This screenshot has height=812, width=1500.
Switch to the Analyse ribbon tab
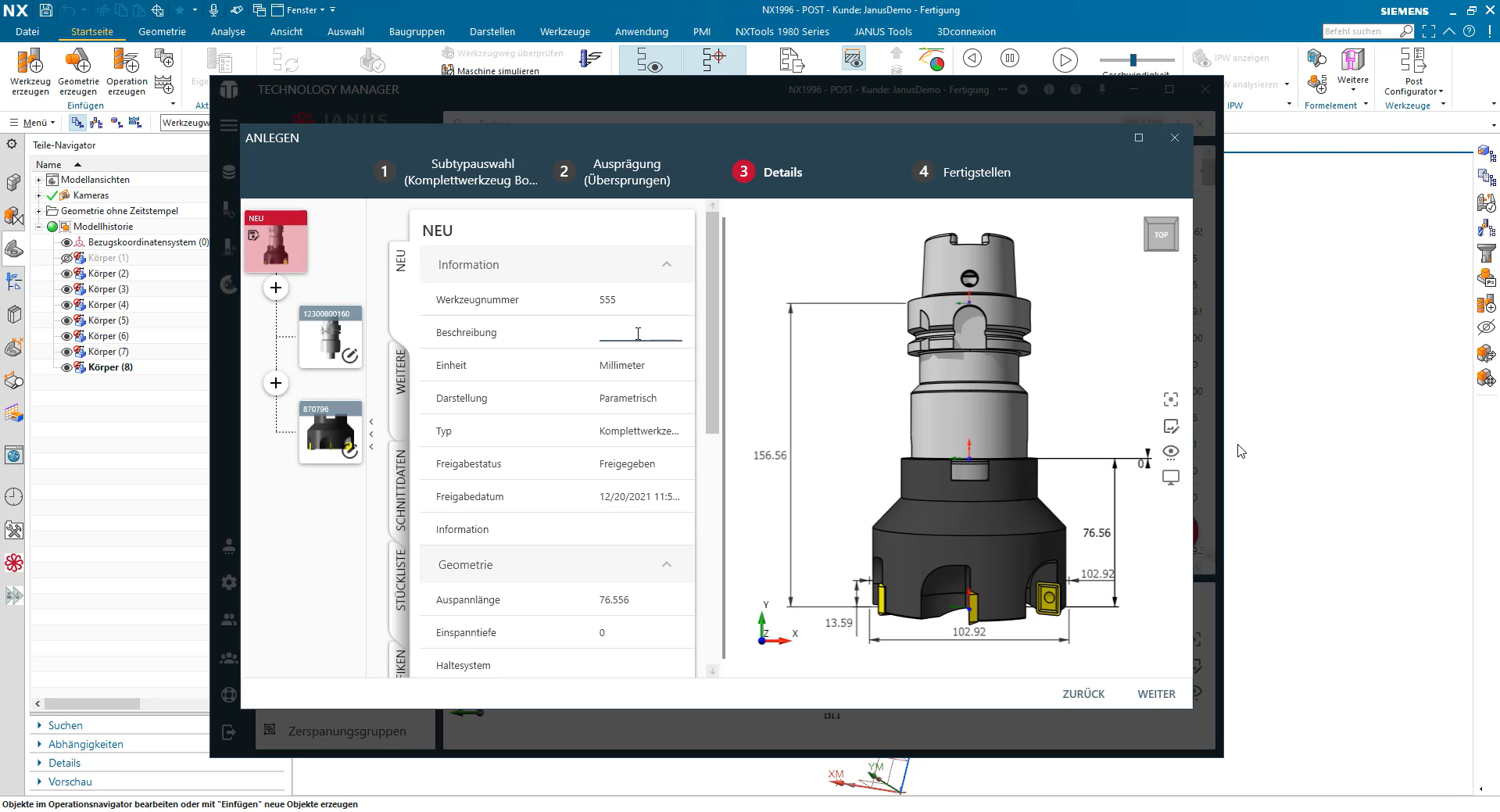tap(227, 32)
